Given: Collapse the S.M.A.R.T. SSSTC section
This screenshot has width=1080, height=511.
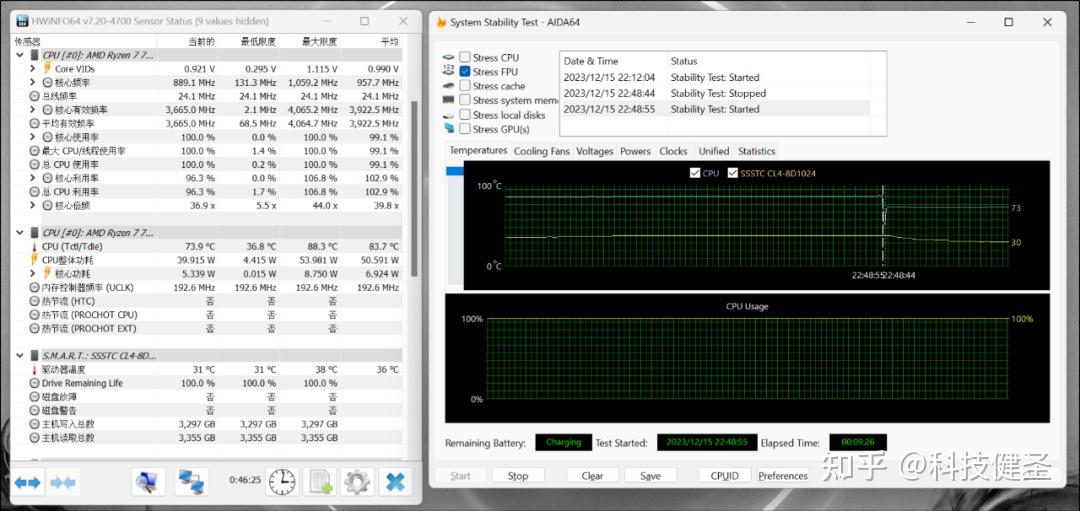Looking at the screenshot, I should coord(19,355).
